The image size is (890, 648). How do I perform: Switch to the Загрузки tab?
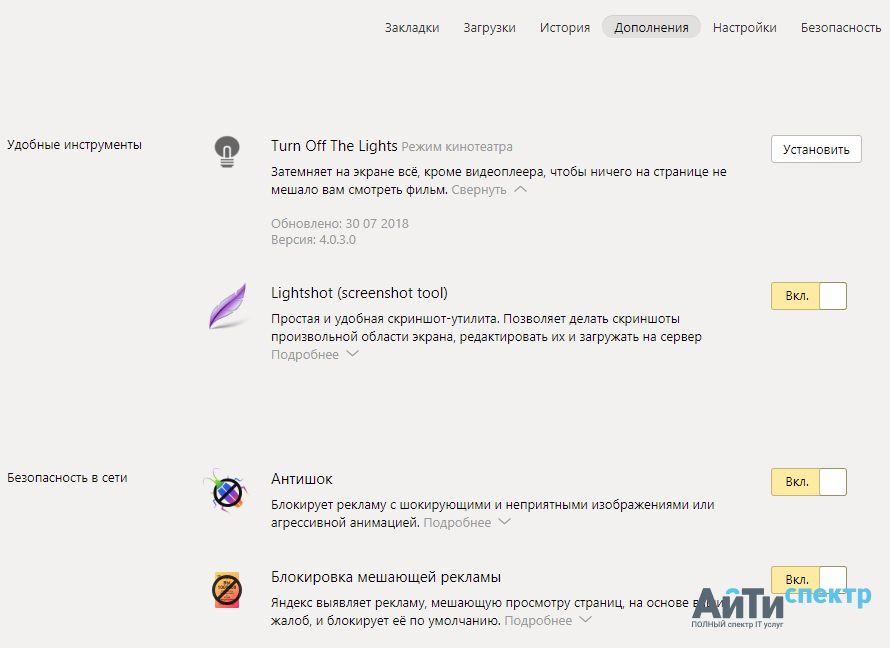489,28
